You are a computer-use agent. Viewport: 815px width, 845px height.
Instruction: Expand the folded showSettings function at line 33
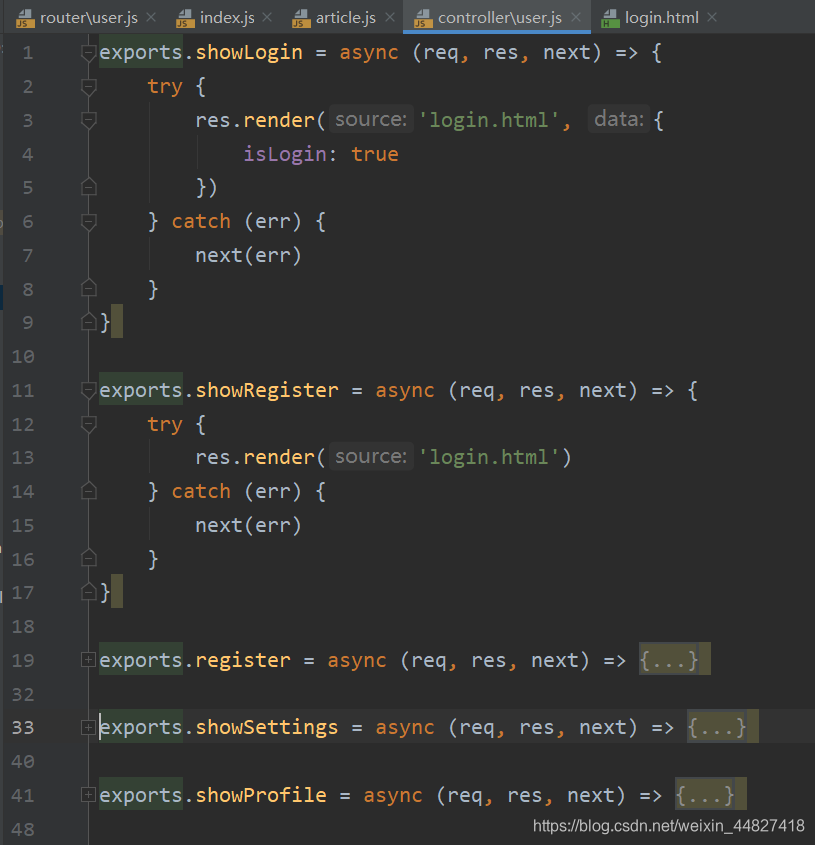point(88,728)
